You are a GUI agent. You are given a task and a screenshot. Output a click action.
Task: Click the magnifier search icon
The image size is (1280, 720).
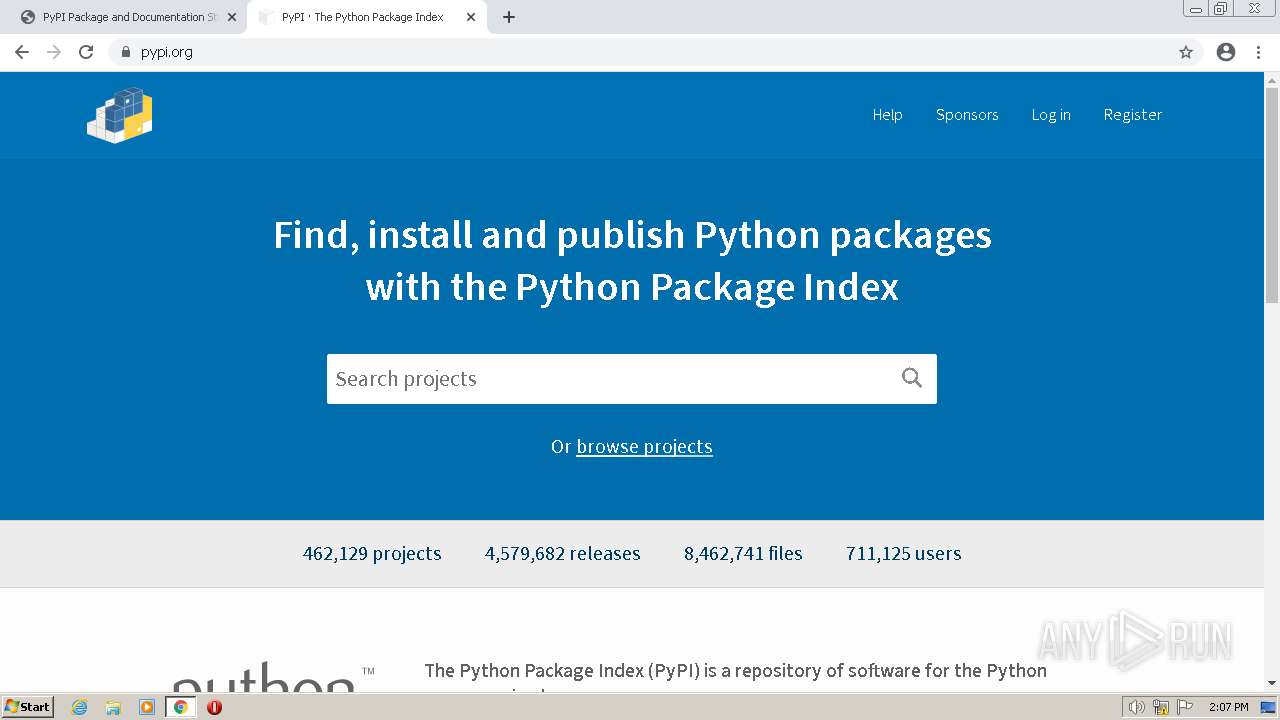pos(912,378)
